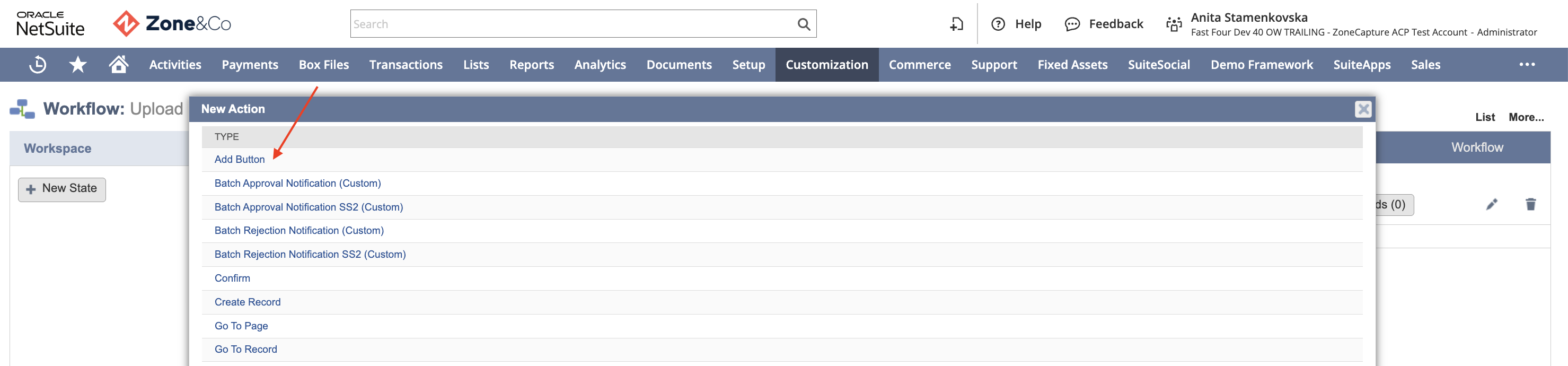Click the trash delete icon

[x=1530, y=204]
